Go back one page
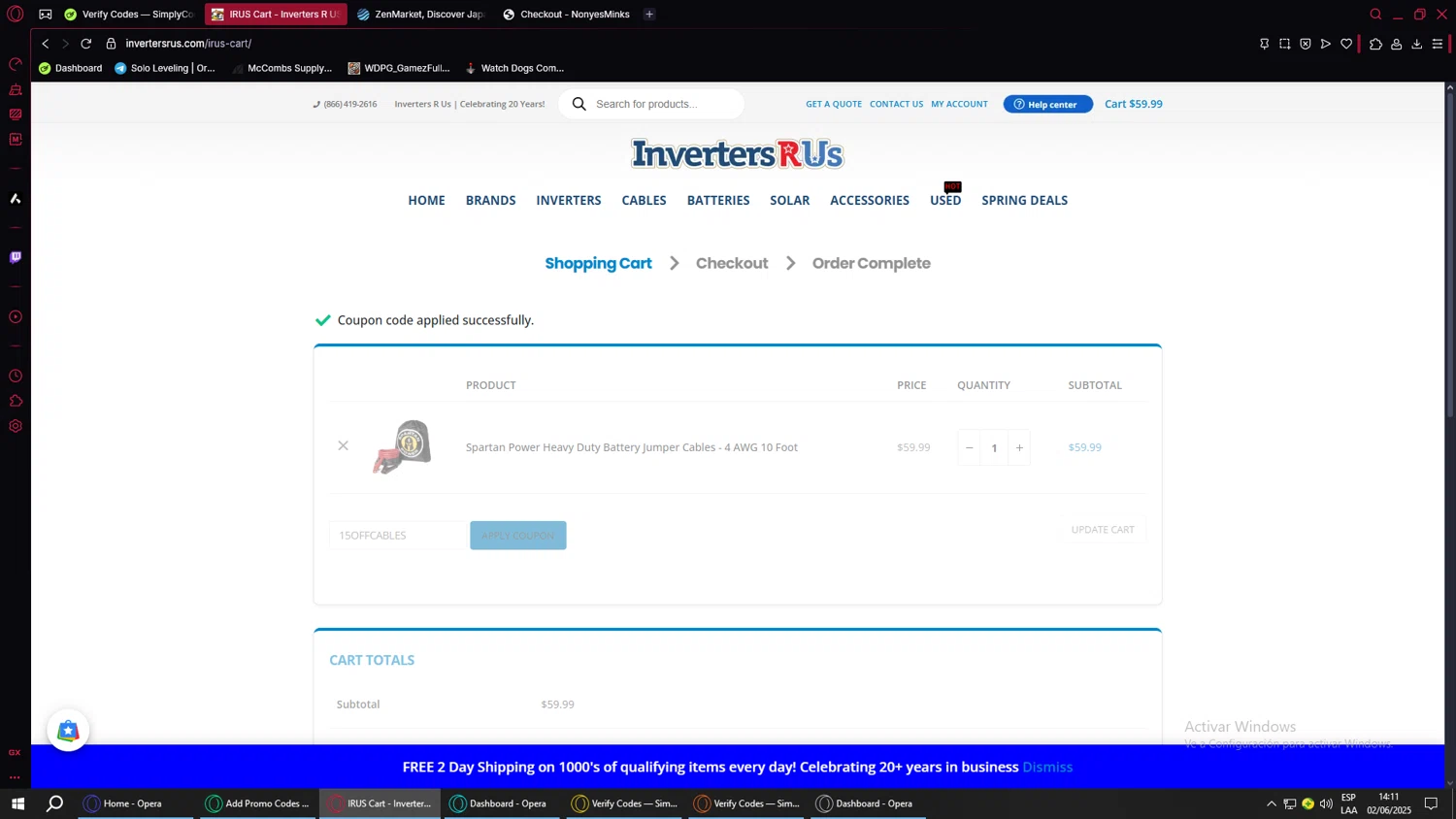This screenshot has height=819, width=1456. click(45, 44)
